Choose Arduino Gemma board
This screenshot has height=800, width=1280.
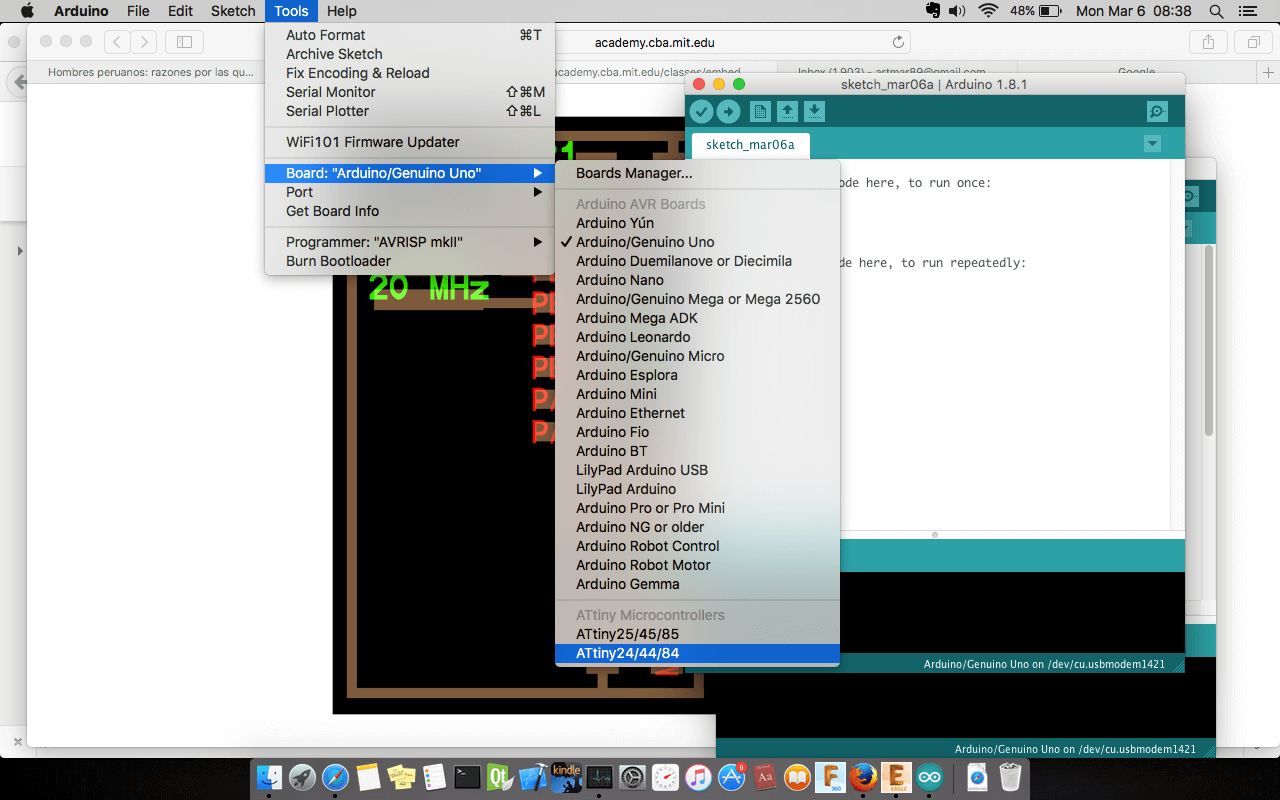[x=697, y=584]
